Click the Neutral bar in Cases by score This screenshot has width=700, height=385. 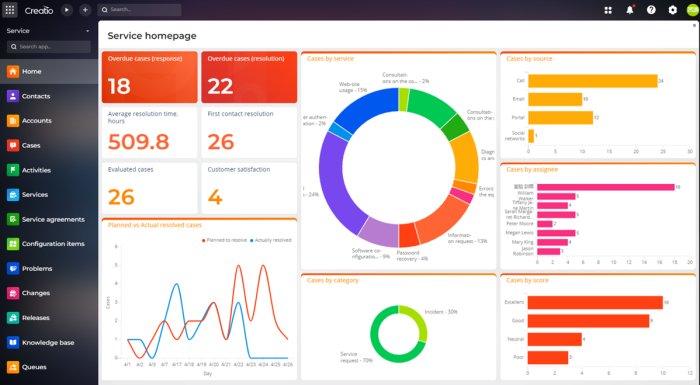click(x=554, y=339)
